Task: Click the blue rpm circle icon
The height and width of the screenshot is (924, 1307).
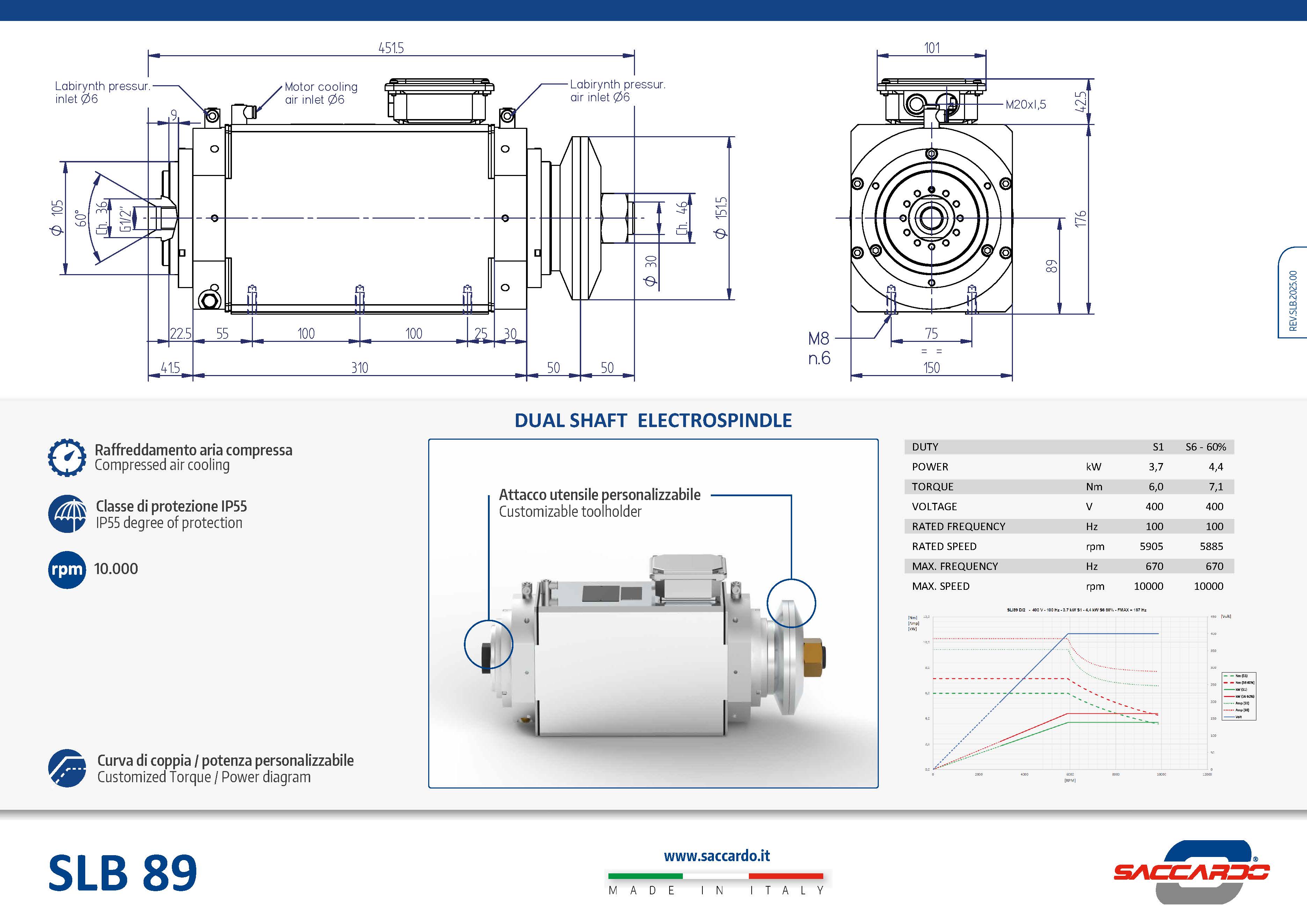Action: click(x=67, y=570)
